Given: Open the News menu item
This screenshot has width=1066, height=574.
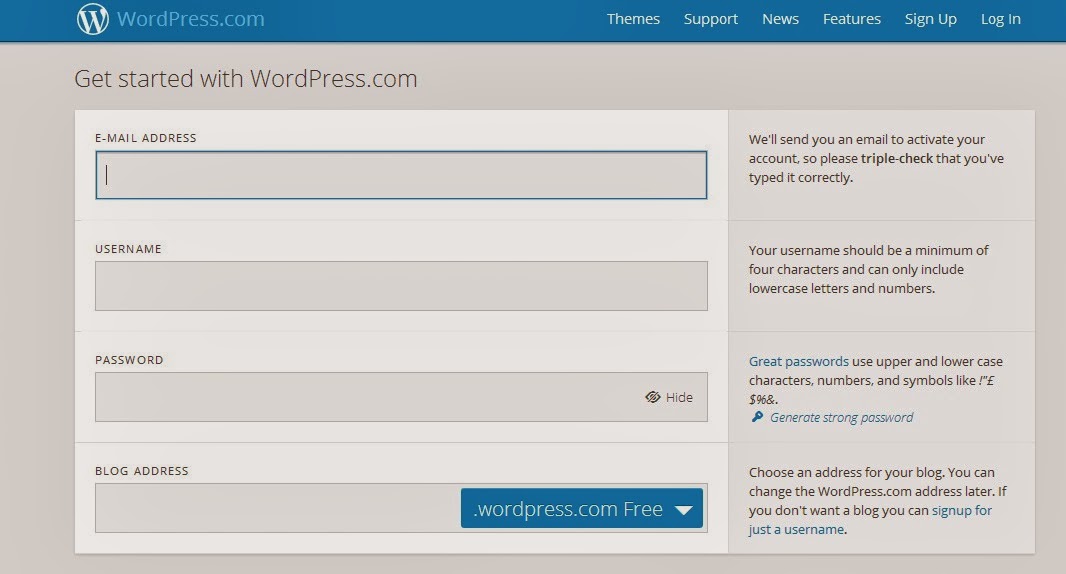Looking at the screenshot, I should click(780, 19).
